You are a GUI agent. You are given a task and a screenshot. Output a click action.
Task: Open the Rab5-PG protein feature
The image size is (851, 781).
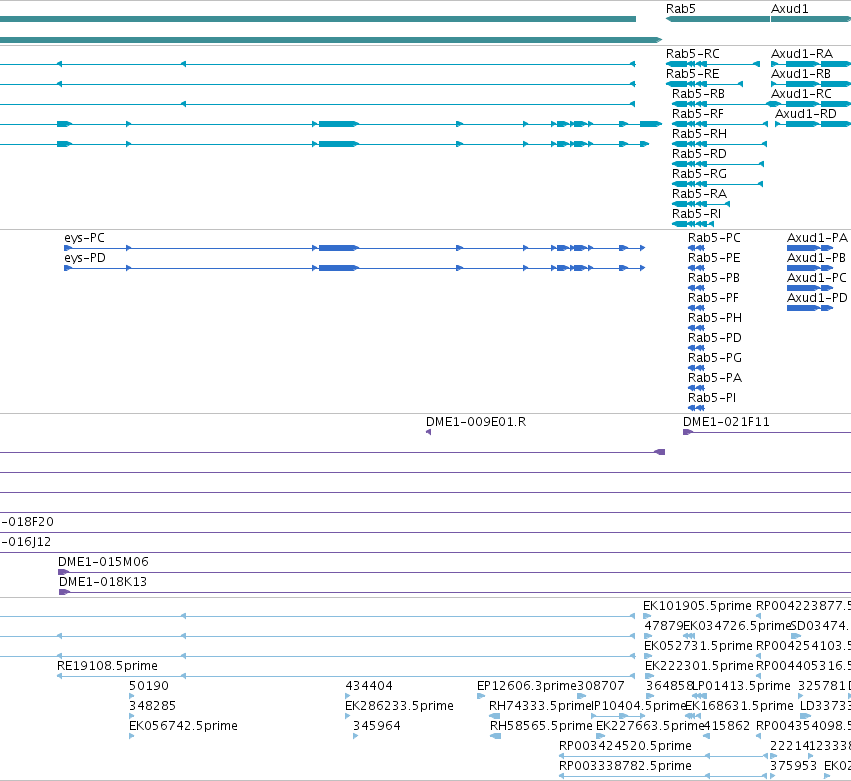[x=715, y=359]
